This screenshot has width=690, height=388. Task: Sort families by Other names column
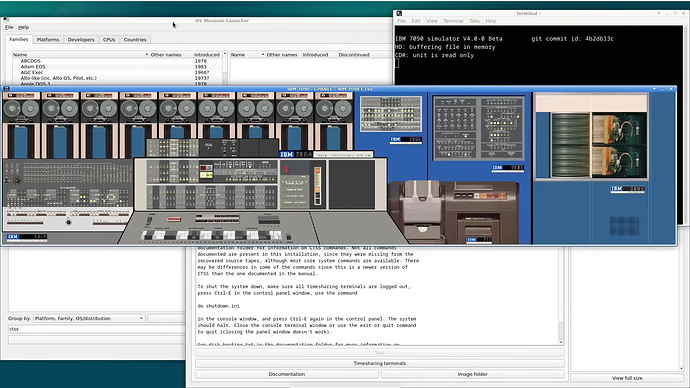pyautogui.click(x=171, y=55)
